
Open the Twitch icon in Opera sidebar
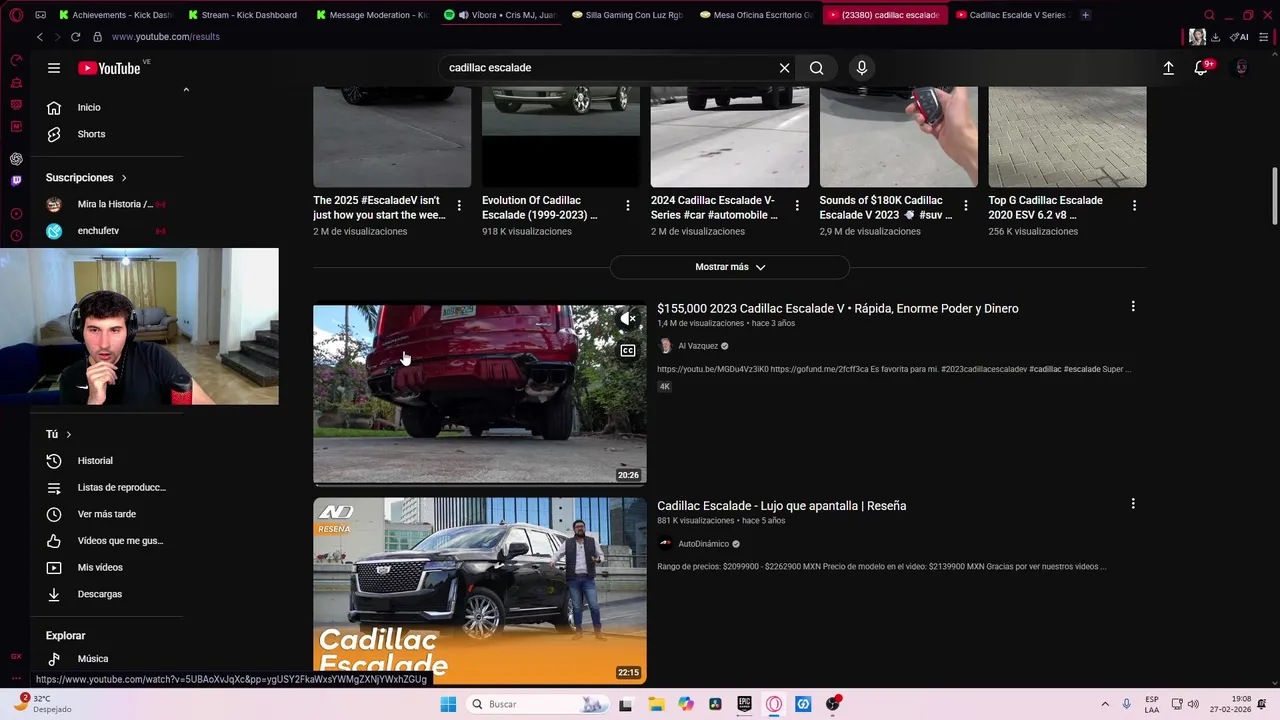coord(16,181)
